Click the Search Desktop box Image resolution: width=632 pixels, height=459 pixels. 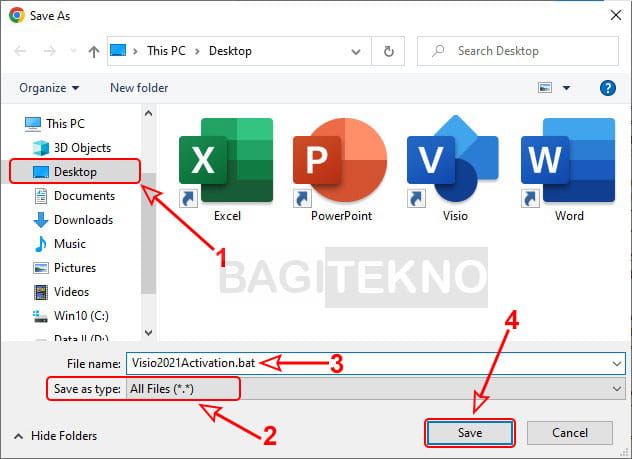click(x=518, y=51)
